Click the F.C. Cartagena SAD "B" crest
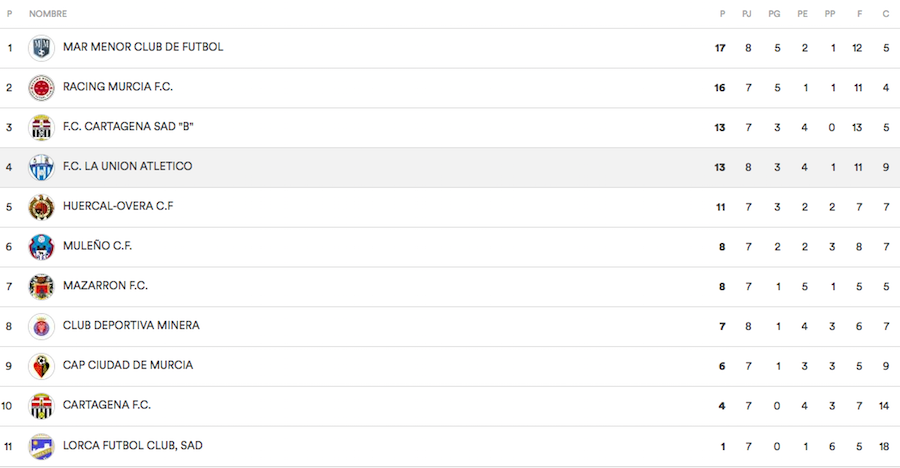Viewport: 900px width, 468px height. pos(41,128)
